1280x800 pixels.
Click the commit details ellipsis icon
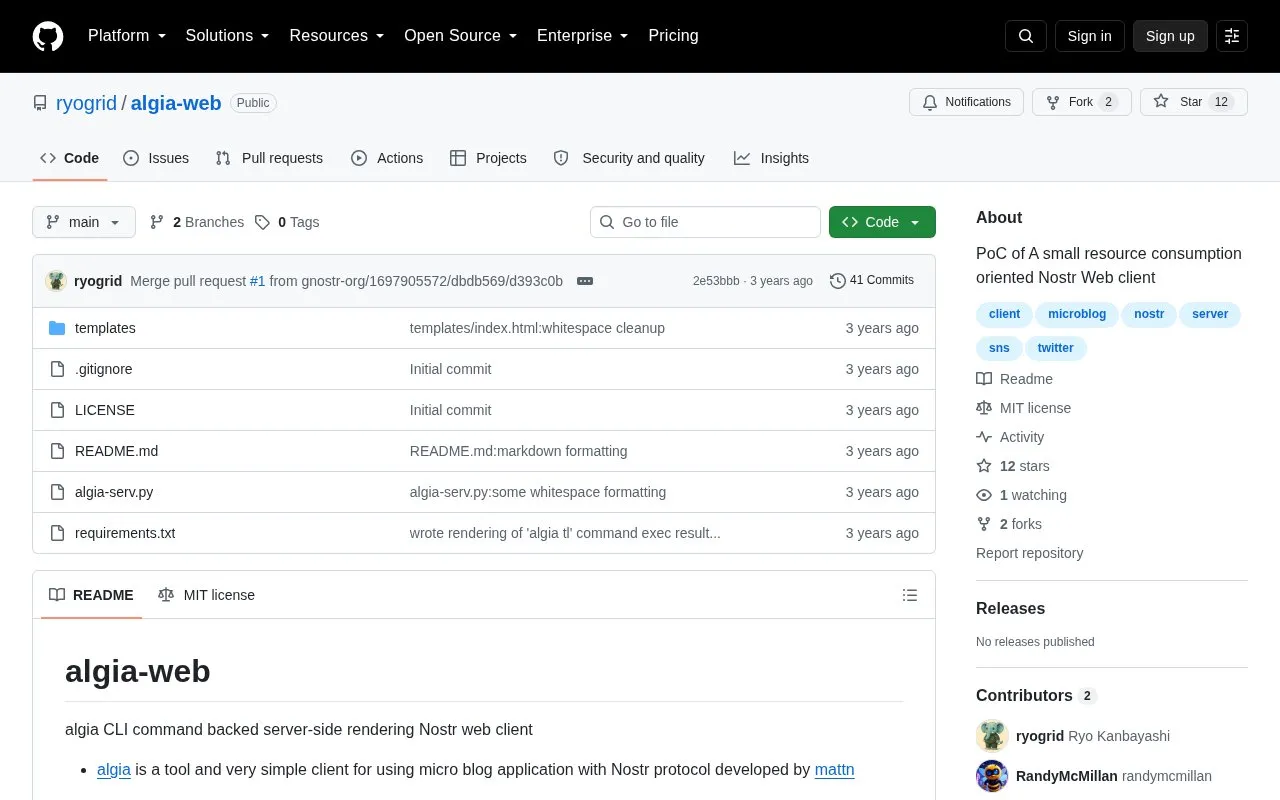(x=585, y=281)
